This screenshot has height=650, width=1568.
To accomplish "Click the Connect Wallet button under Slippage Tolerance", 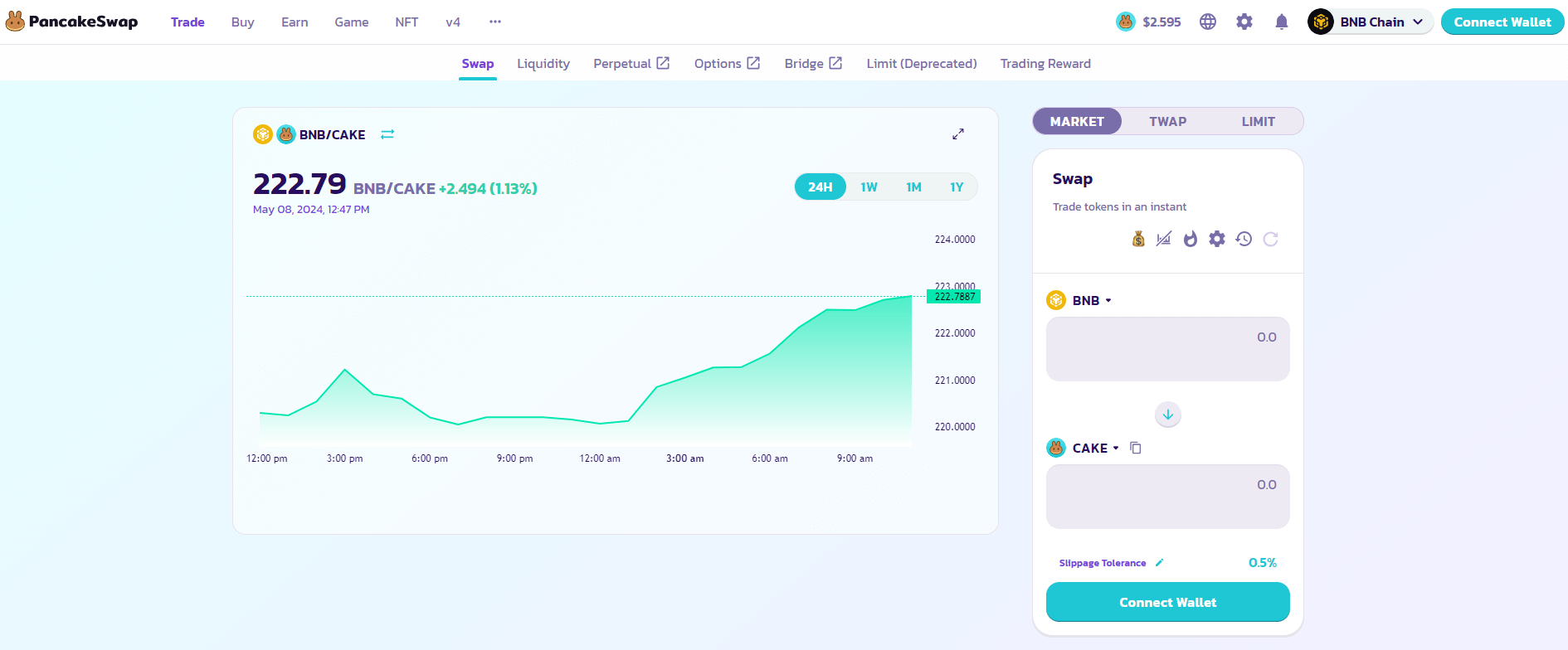I will [x=1167, y=602].
